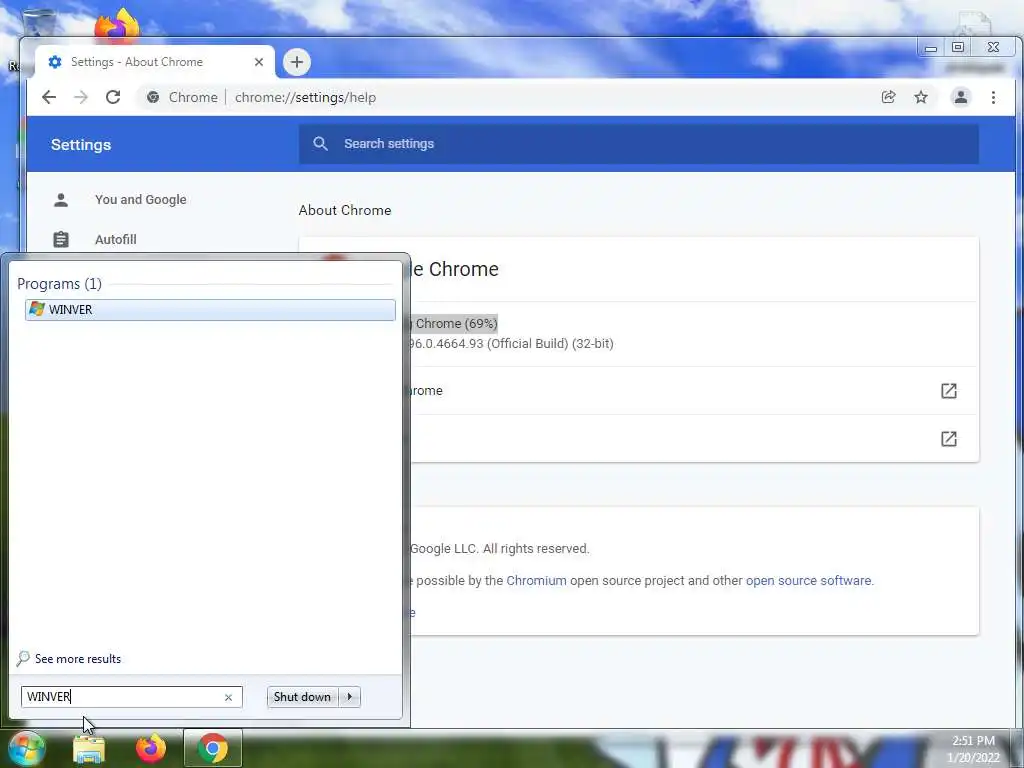
Task: Open the Autofill settings section
Action: coord(116,240)
